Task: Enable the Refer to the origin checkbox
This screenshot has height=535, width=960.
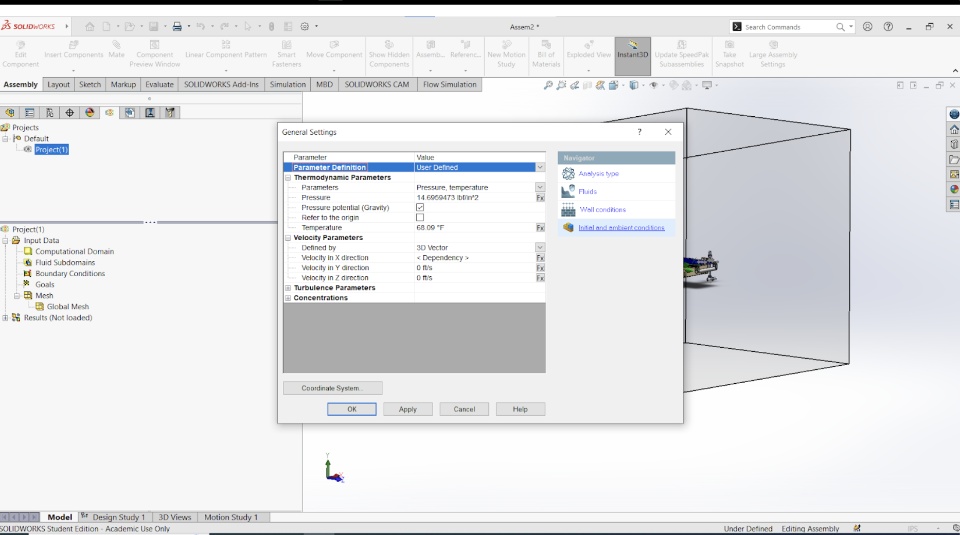Action: coord(420,217)
